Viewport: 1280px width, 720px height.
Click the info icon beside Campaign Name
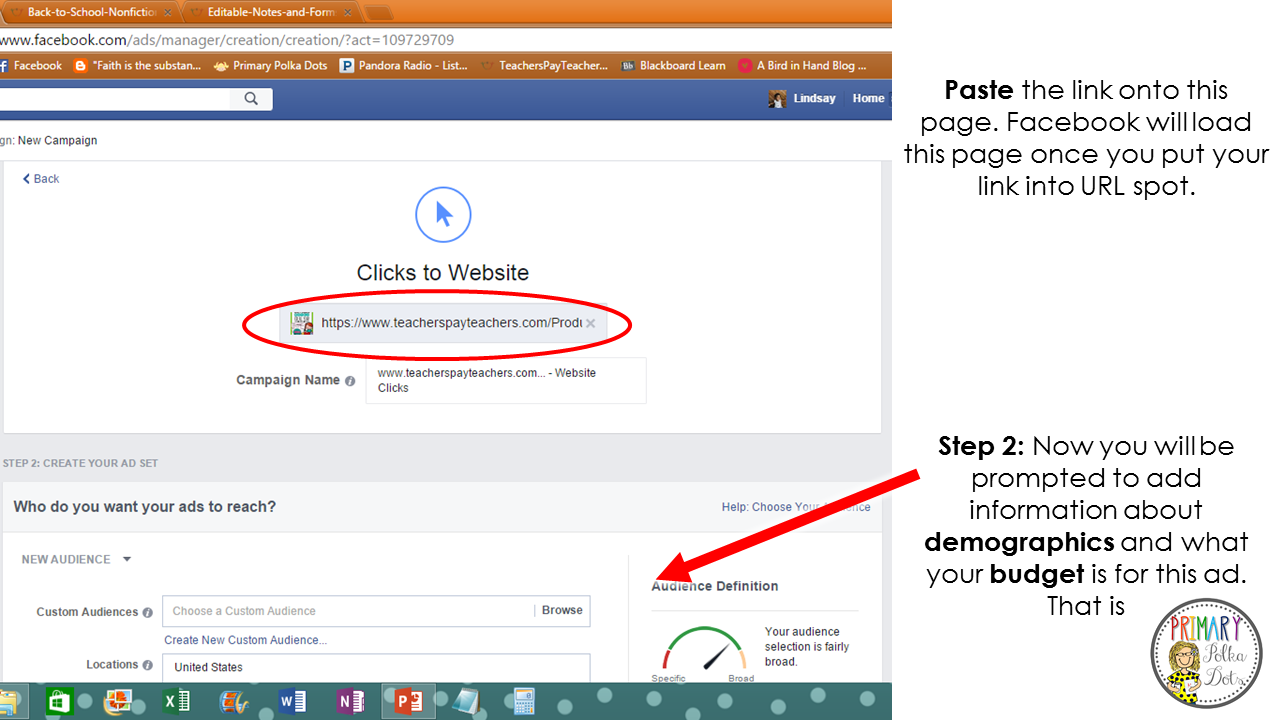coord(350,381)
